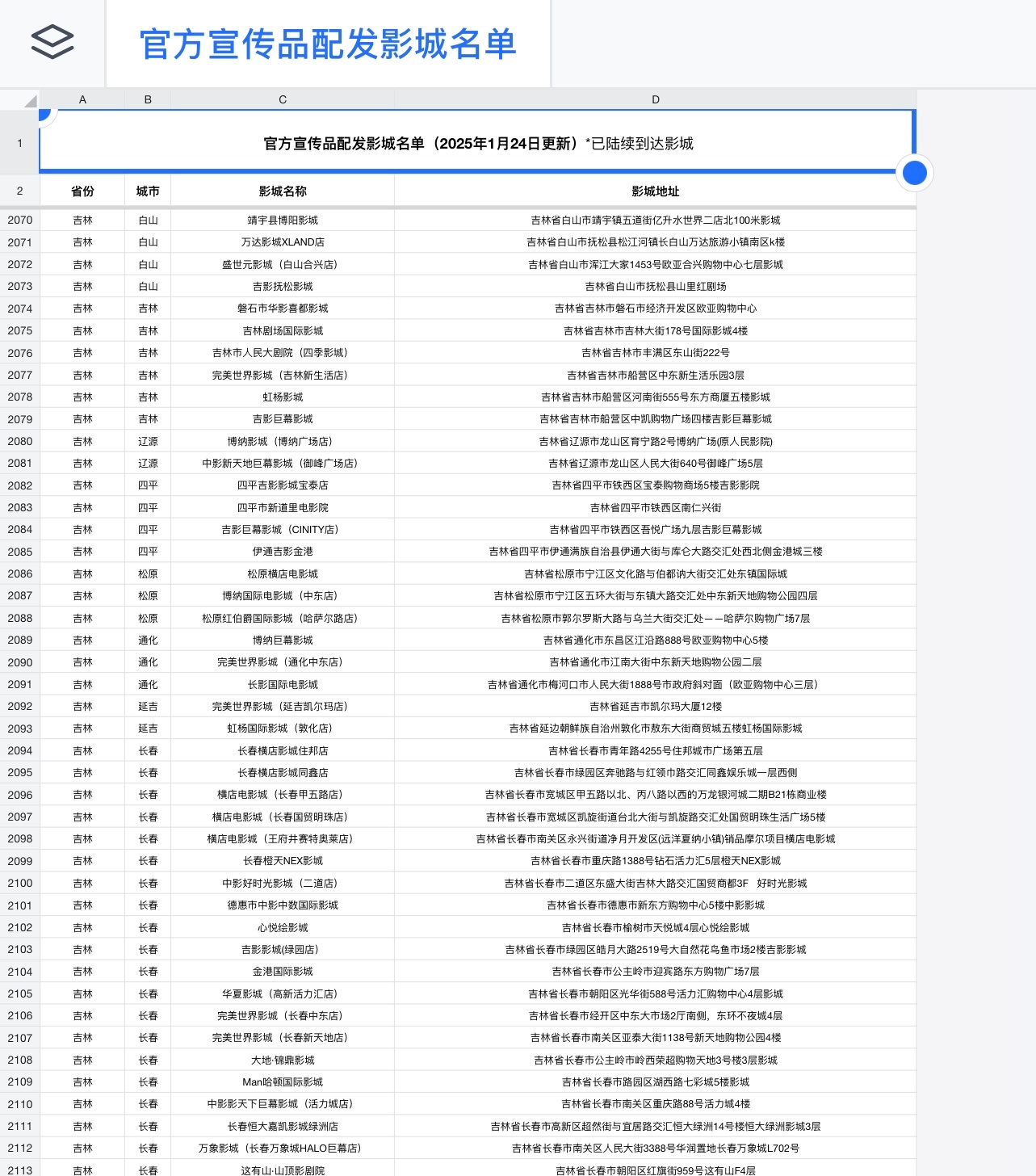Open the sheets layers icon

[52, 42]
